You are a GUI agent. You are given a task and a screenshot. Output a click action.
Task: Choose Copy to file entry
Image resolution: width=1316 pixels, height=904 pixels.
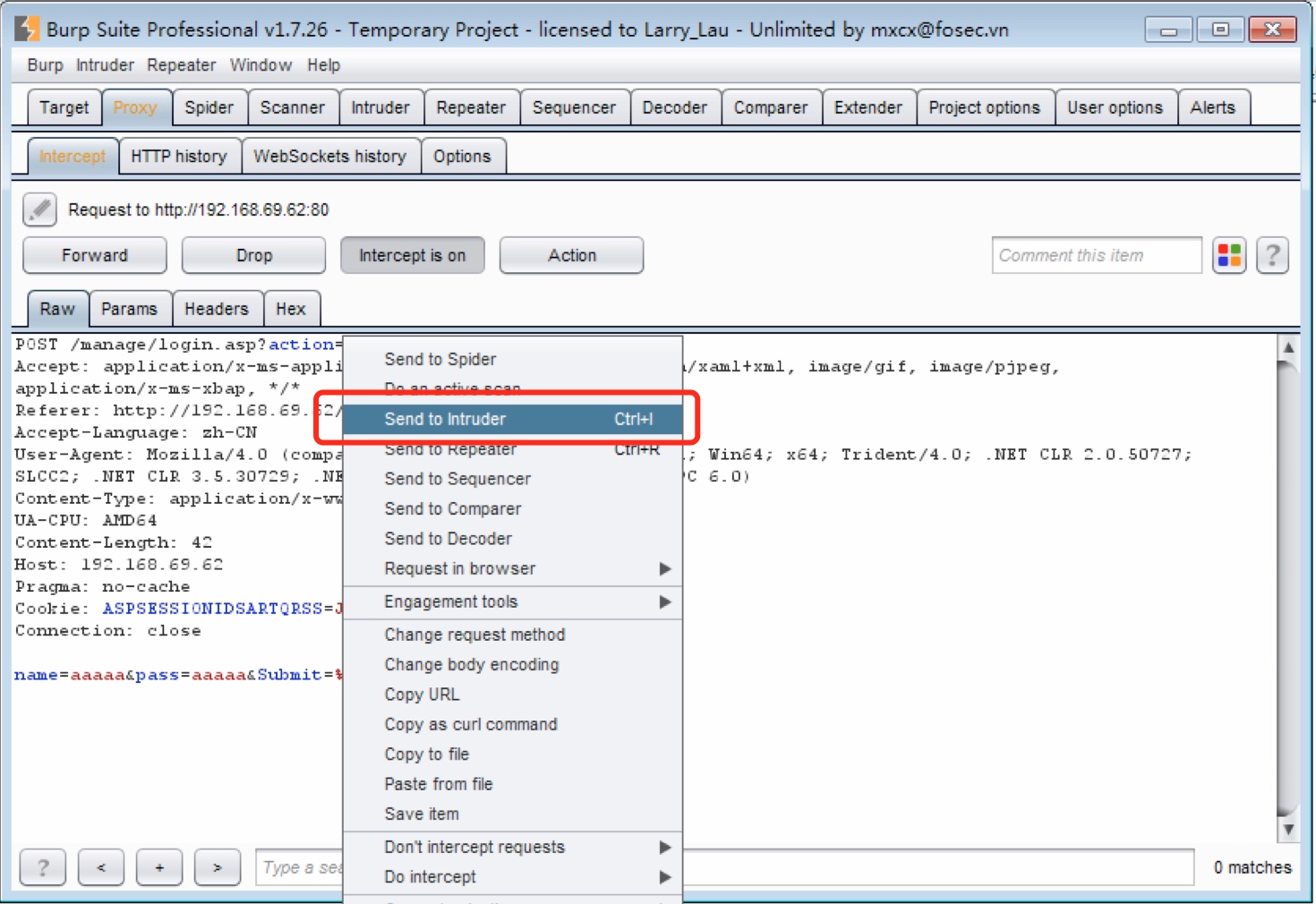click(x=513, y=754)
